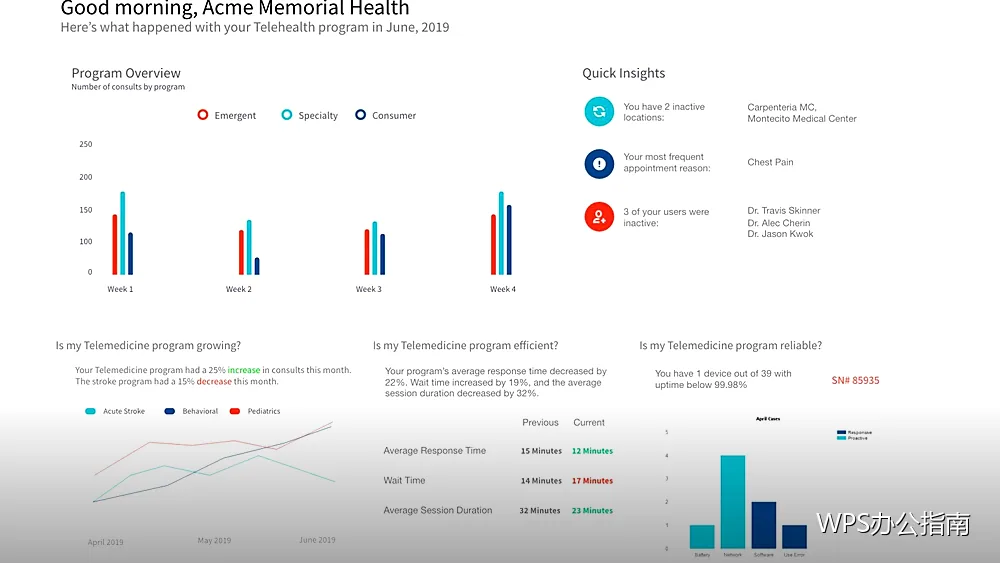1000x563 pixels.
Task: Click the Chest Pain appointment reason text
Action: [x=770, y=162]
